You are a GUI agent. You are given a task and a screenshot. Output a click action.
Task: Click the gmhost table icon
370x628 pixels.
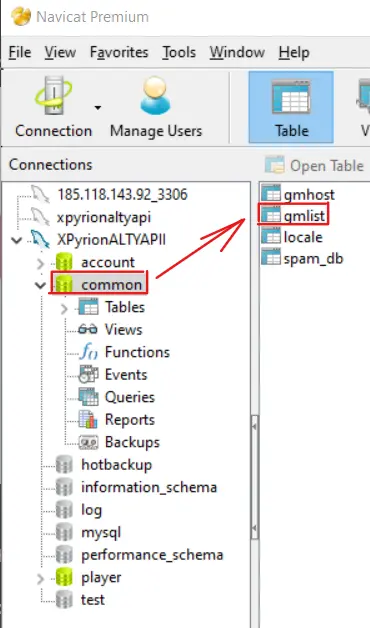(271, 194)
